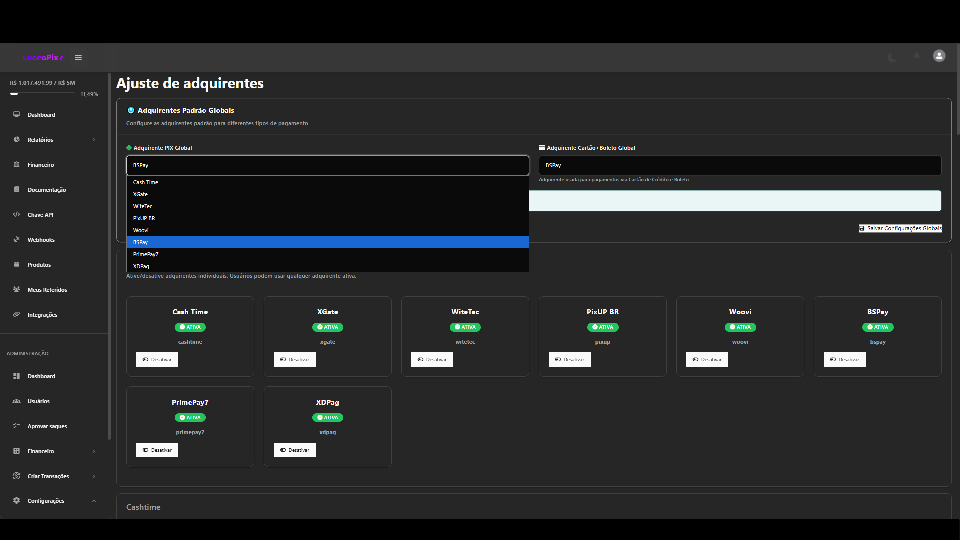This screenshot has width=960, height=540.
Task: Click the Chave API code icon
Action: 17,215
